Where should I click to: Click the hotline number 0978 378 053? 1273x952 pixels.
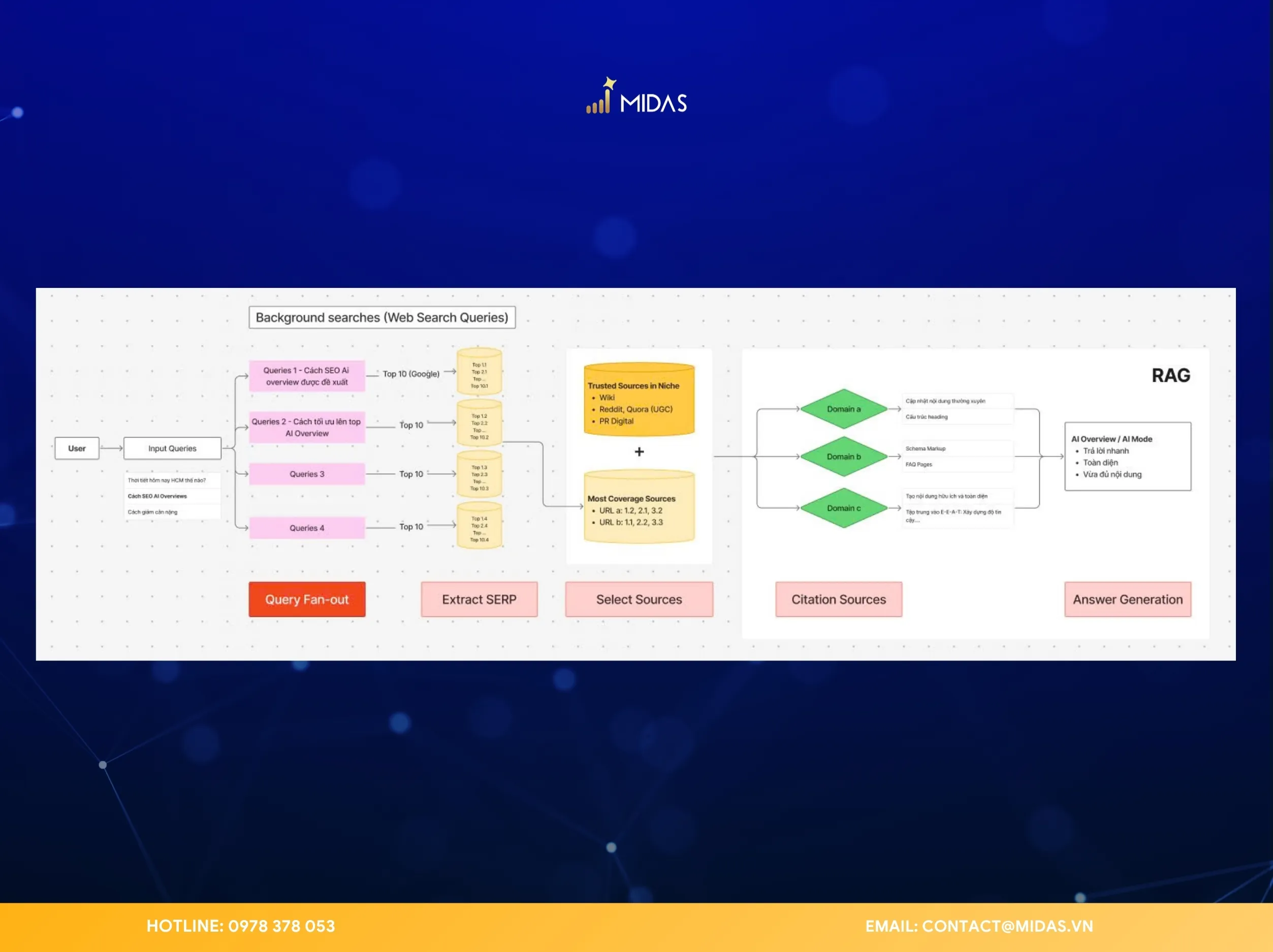tap(281, 926)
